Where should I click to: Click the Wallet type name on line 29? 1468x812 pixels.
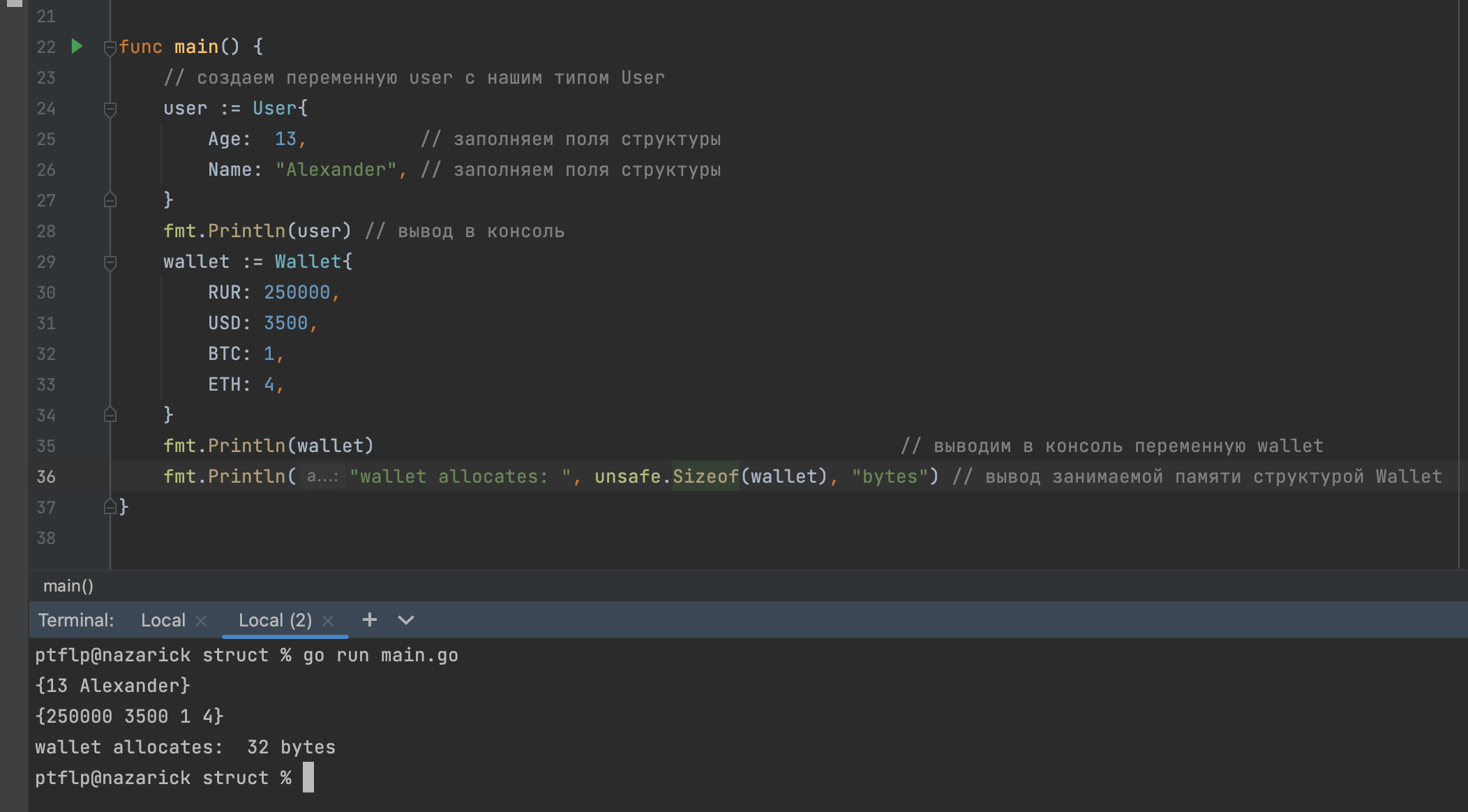308,262
